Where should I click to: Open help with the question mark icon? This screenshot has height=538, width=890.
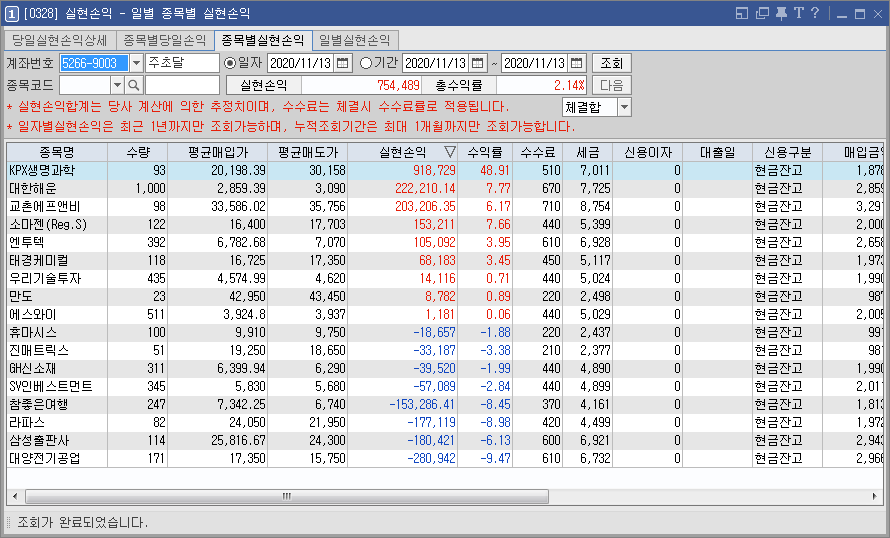click(815, 13)
